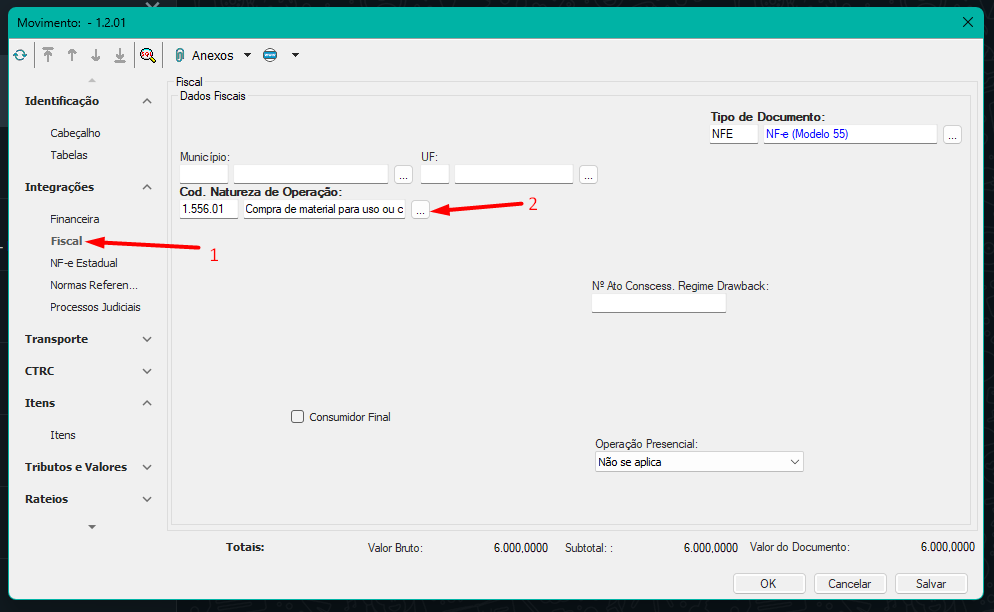Open the SQL magnifier search icon
Screen dimensions: 994x612
[x=148, y=55]
